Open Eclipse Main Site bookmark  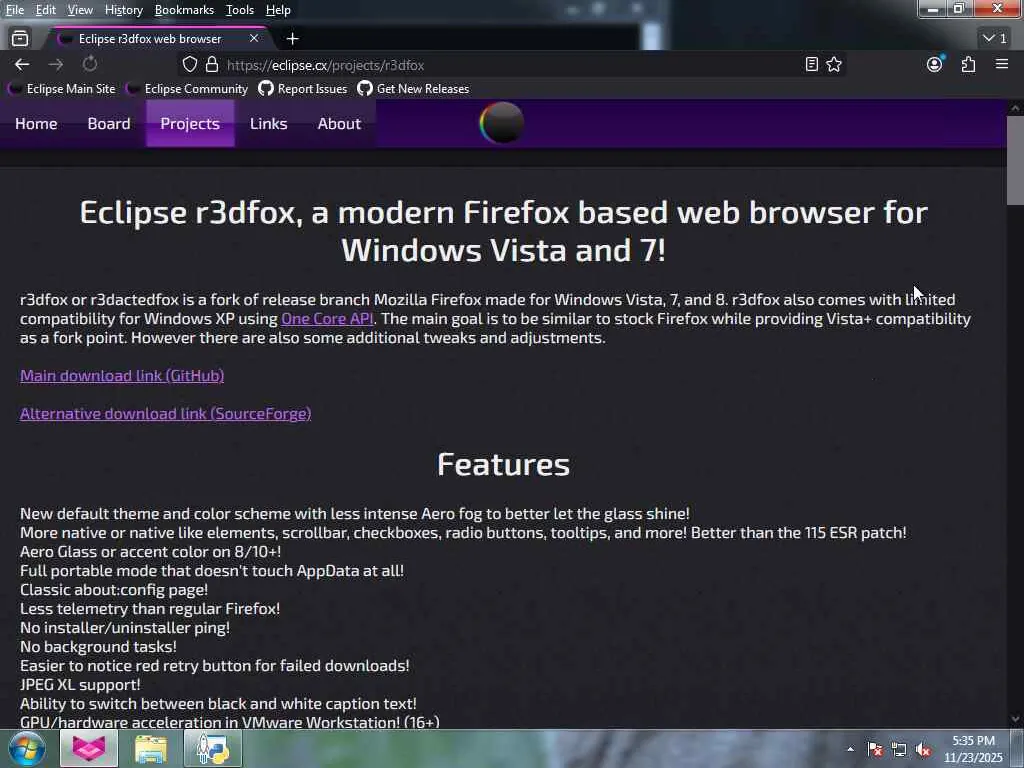tap(62, 89)
